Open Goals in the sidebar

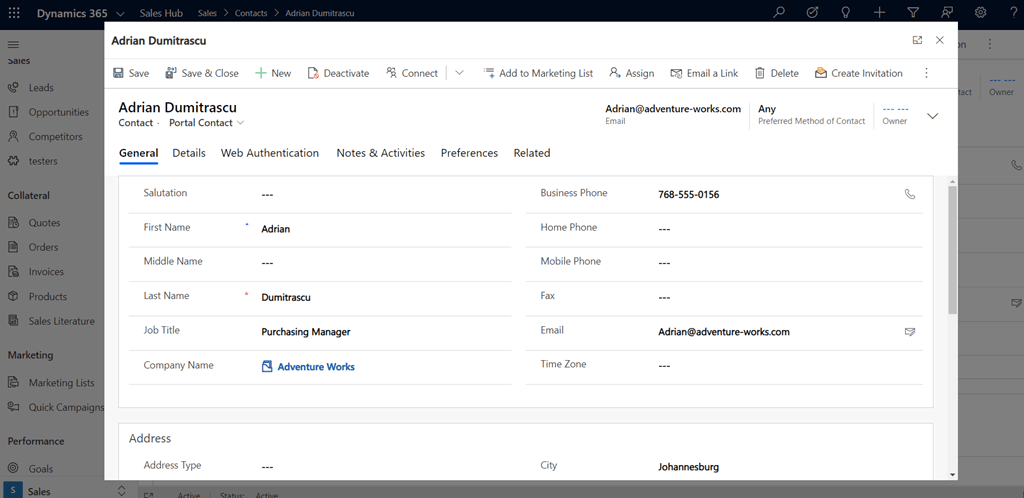pyautogui.click(x=40, y=469)
